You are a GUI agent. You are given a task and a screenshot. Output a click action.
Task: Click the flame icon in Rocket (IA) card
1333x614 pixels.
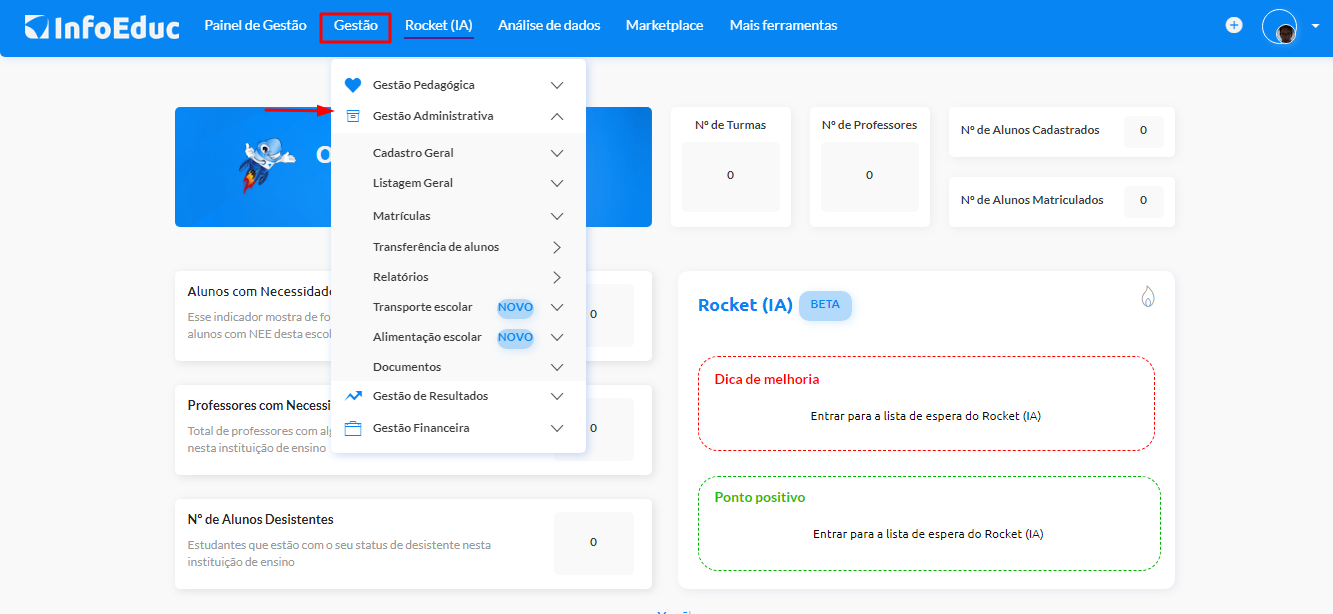coord(1148,296)
